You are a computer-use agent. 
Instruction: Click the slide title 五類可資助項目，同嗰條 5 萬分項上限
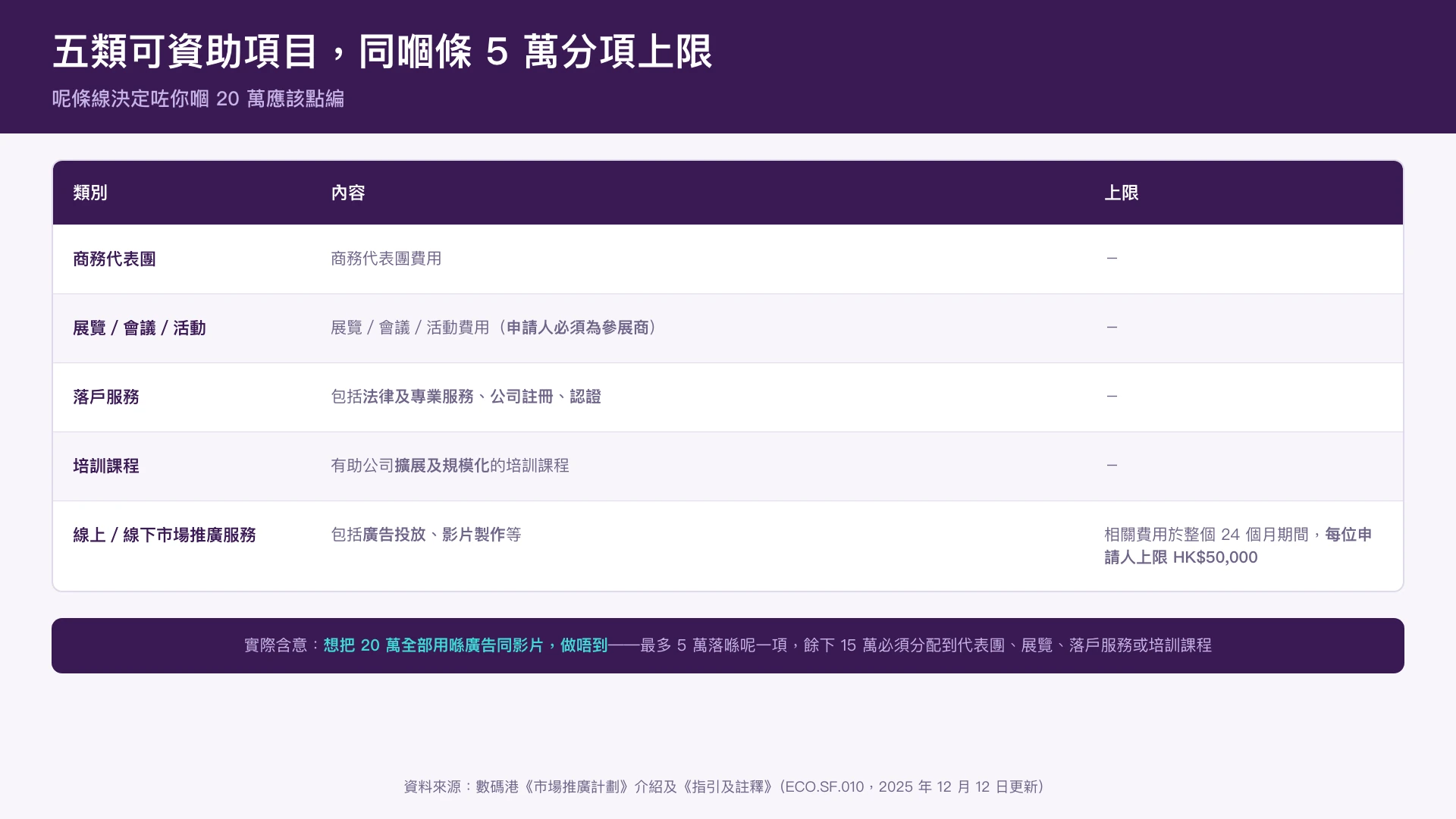382,52
